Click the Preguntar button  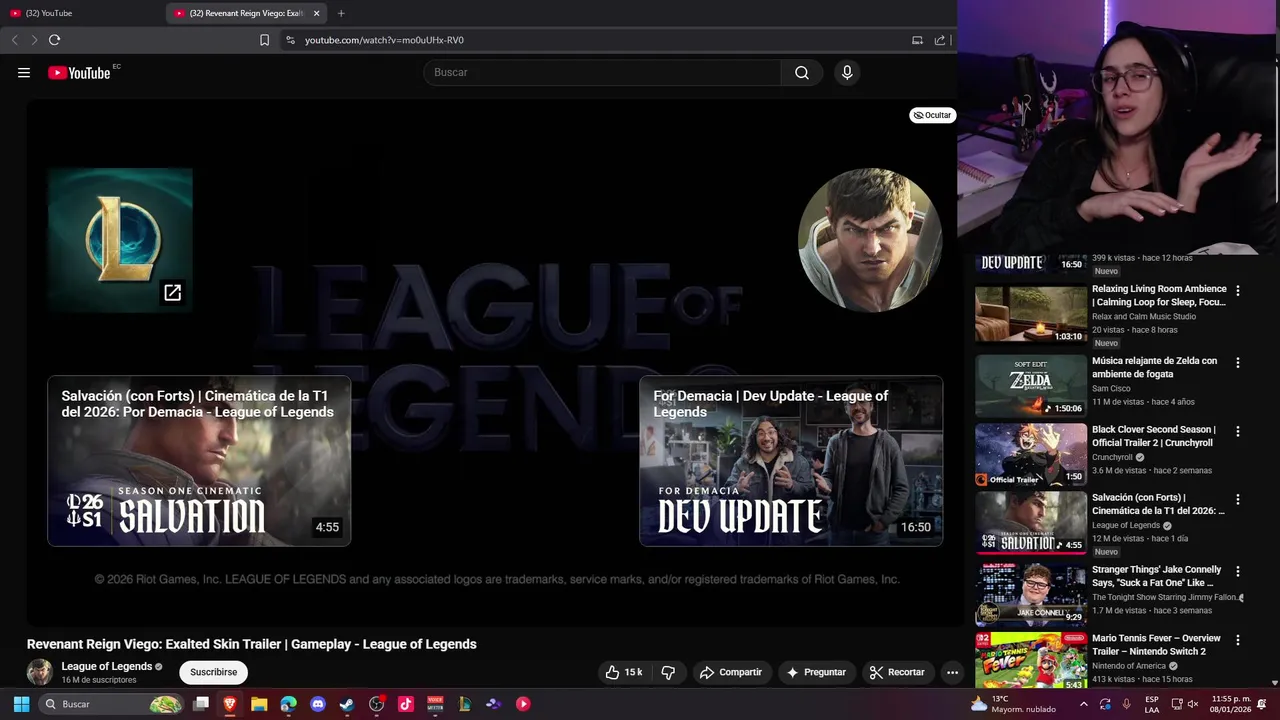pos(816,672)
